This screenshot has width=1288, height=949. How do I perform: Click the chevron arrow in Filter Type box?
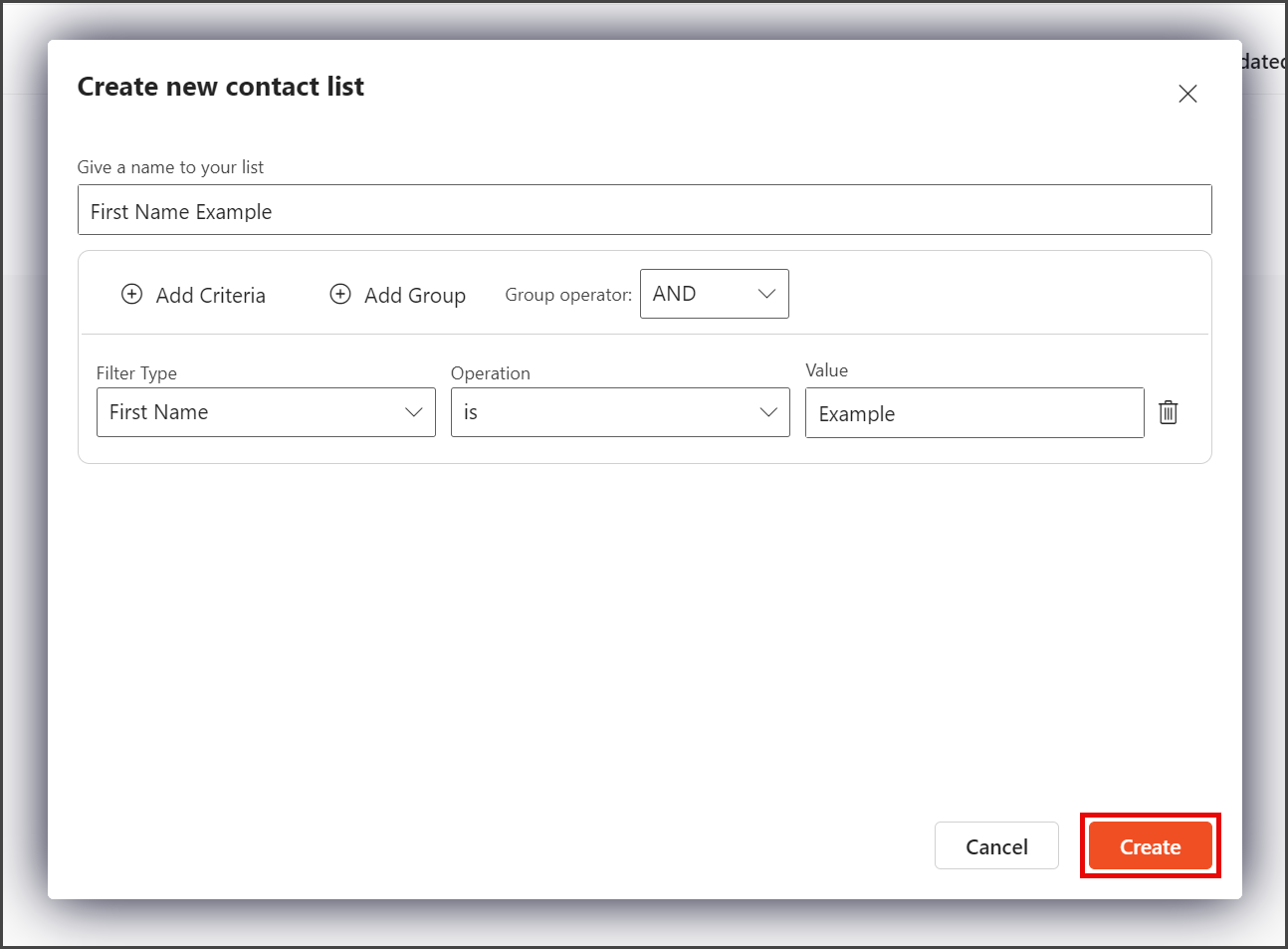pos(414,412)
